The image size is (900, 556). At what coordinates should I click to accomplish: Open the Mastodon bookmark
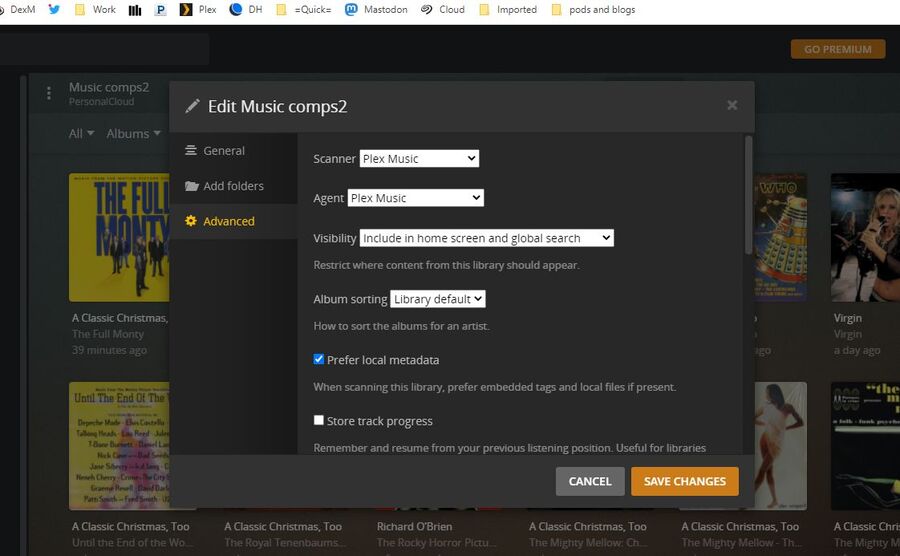(x=376, y=9)
